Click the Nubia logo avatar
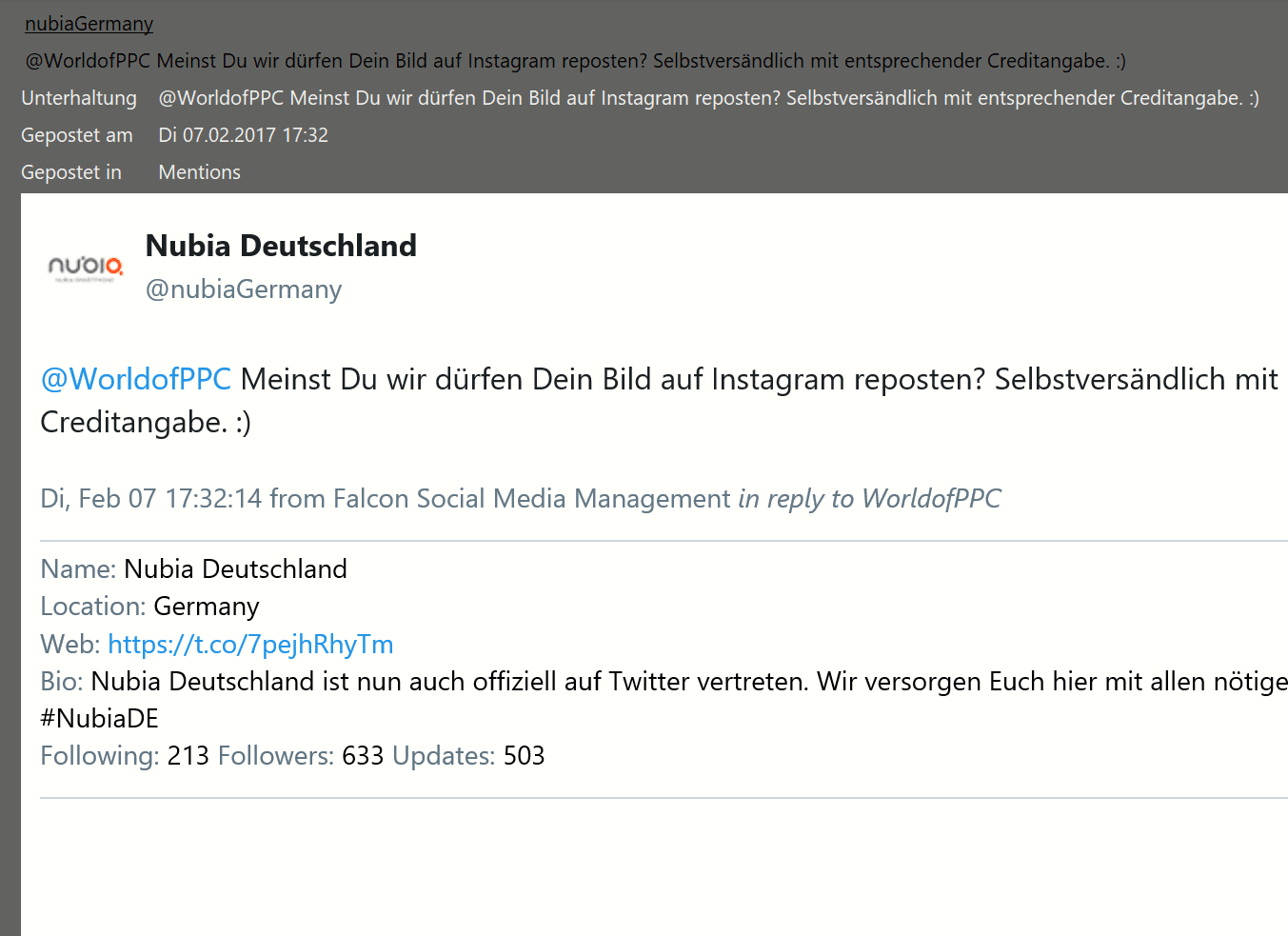Viewport: 1288px width, 936px height. point(86,268)
